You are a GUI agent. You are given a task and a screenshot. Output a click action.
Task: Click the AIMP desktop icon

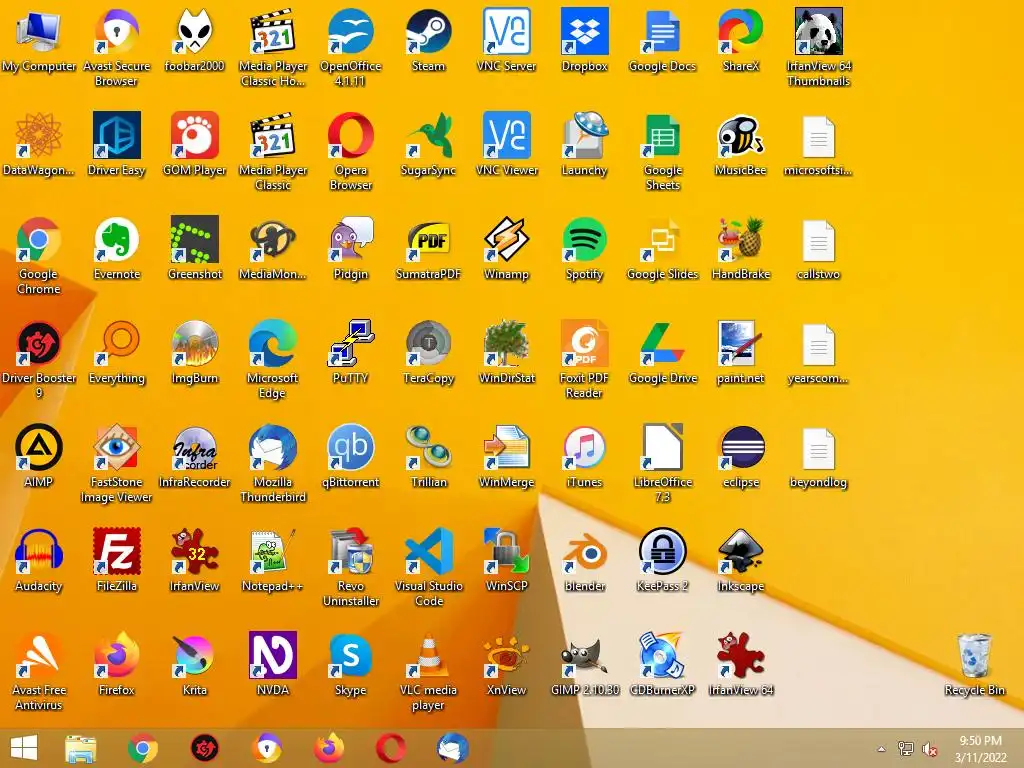(39, 447)
